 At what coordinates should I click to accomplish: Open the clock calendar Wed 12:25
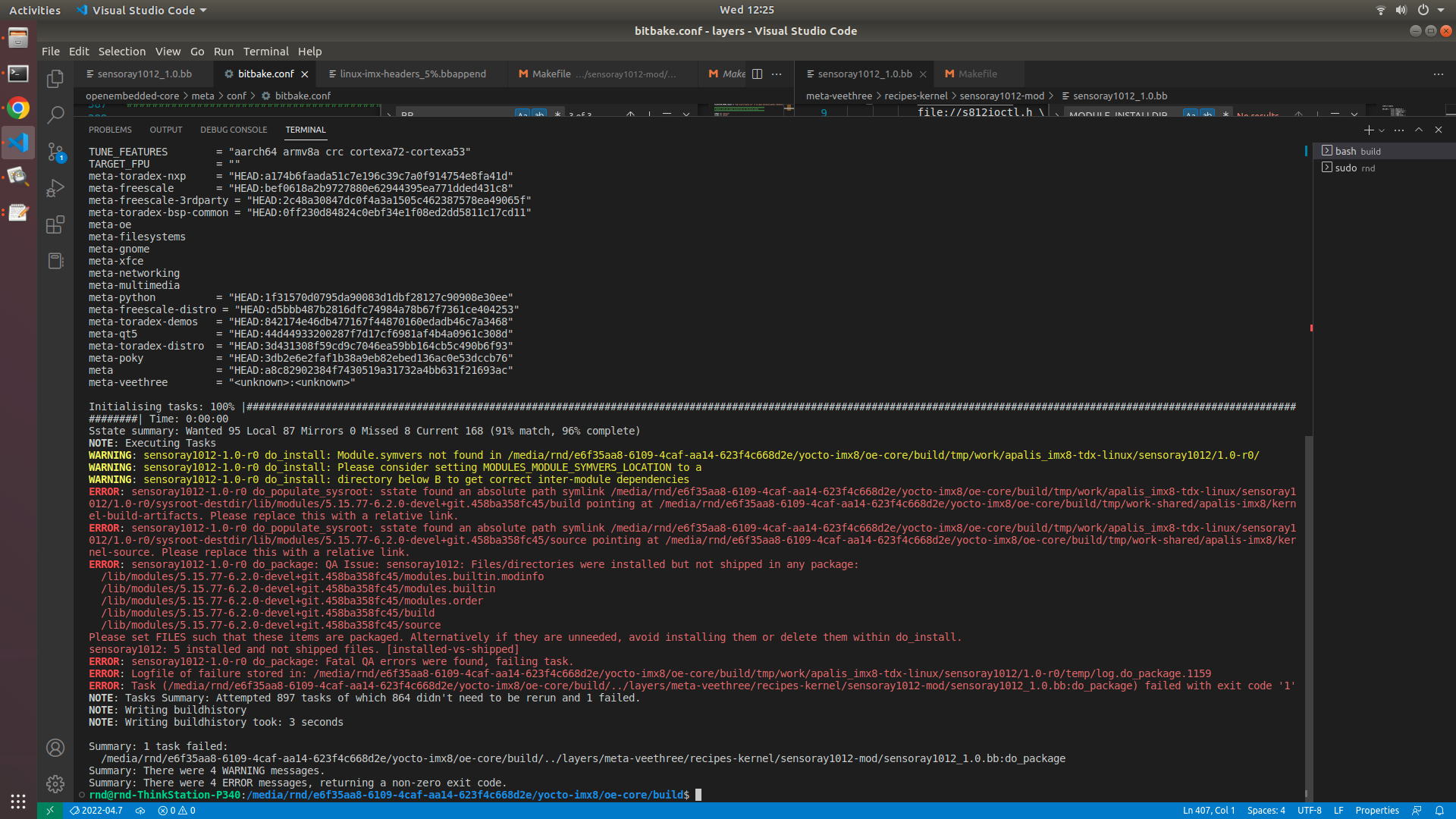[746, 10]
